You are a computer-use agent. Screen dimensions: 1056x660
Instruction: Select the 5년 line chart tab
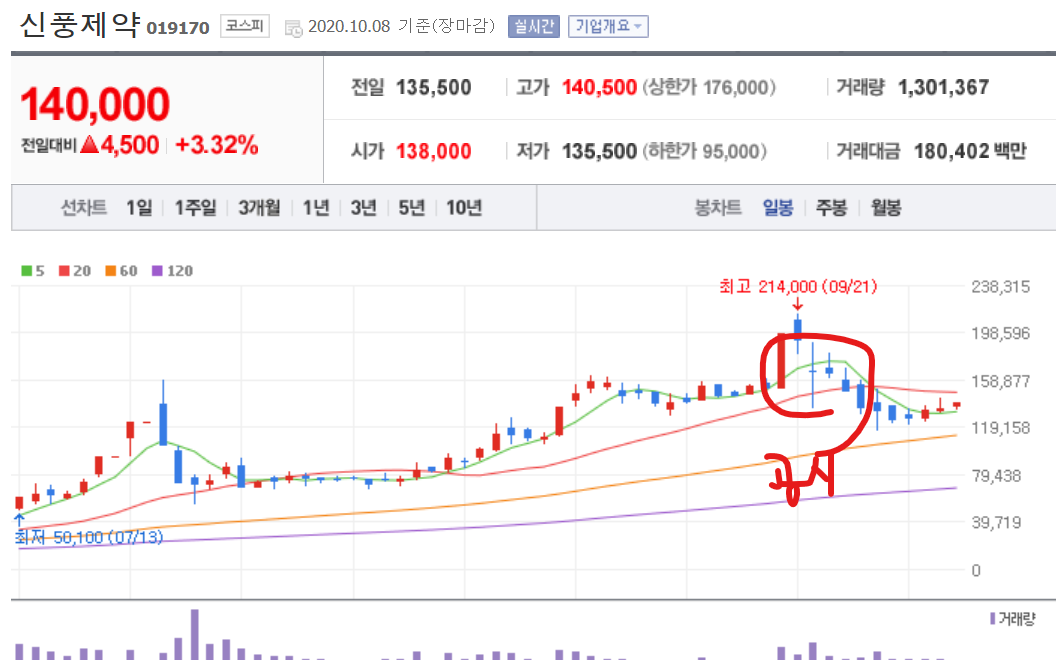point(411,207)
